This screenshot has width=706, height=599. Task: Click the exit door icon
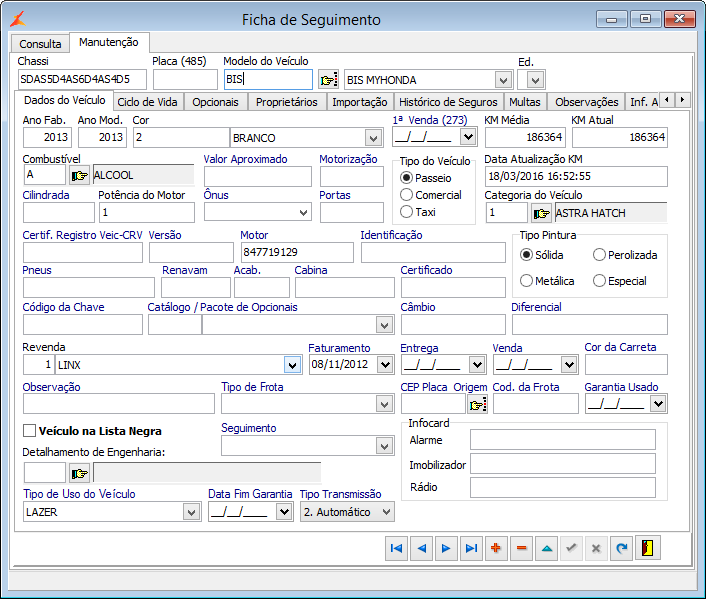(648, 548)
